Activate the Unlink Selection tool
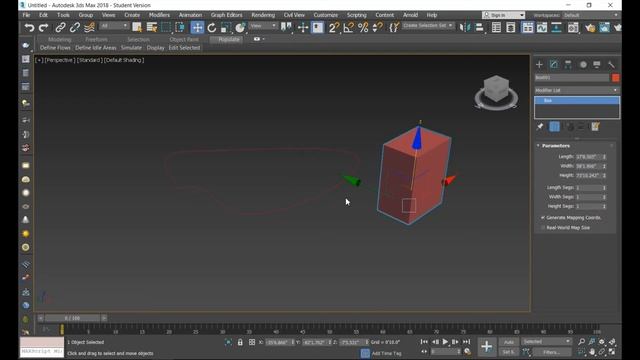The height and width of the screenshot is (360, 640). pyautogui.click(x=75, y=27)
